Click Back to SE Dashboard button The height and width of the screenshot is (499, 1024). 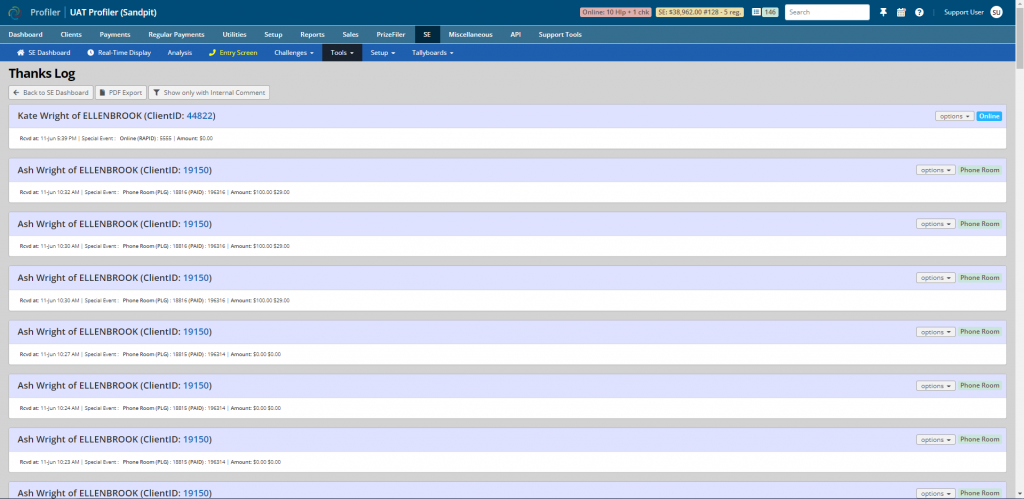[x=51, y=93]
